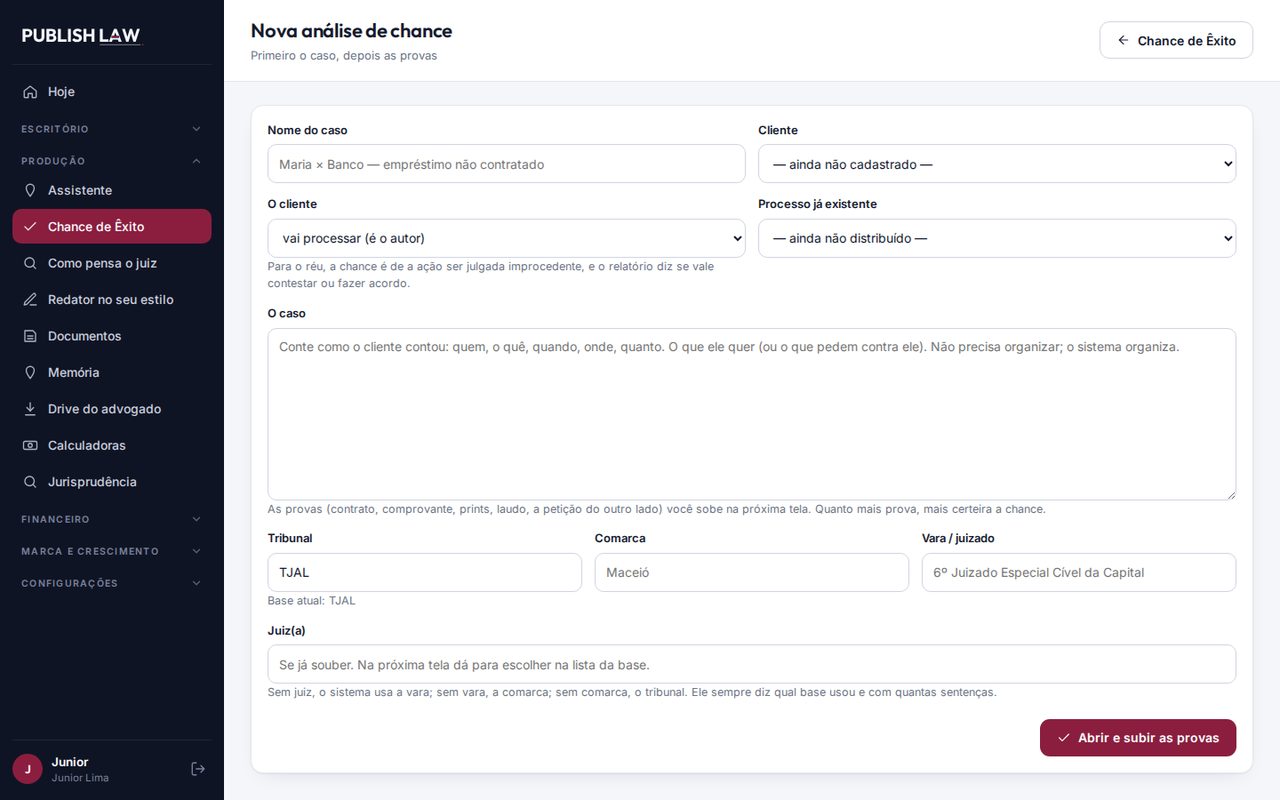Click the Documentos file icon
Viewport: 1280px width, 800px height.
point(30,336)
